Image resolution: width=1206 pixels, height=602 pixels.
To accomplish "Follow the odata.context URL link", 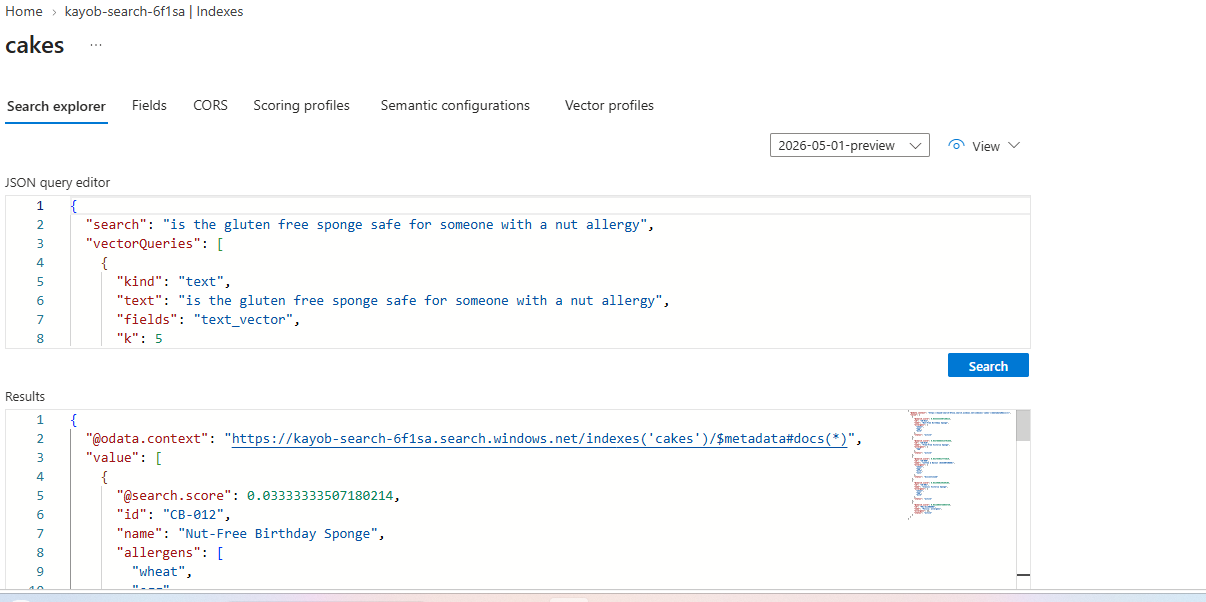I will tap(540, 438).
